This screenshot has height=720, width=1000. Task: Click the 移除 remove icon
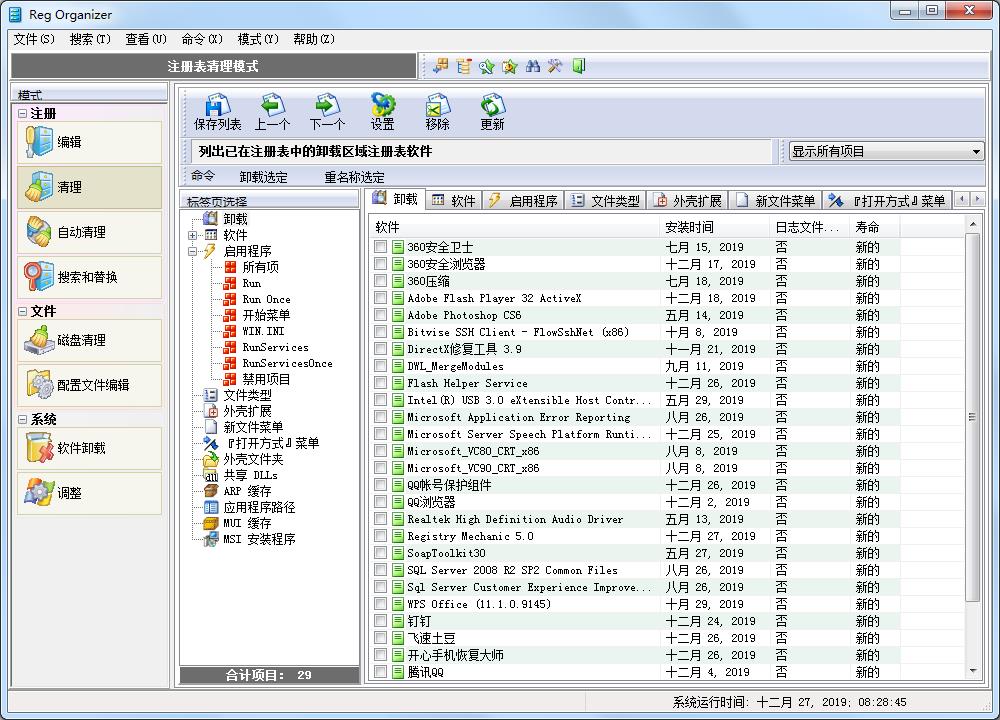pos(437,106)
